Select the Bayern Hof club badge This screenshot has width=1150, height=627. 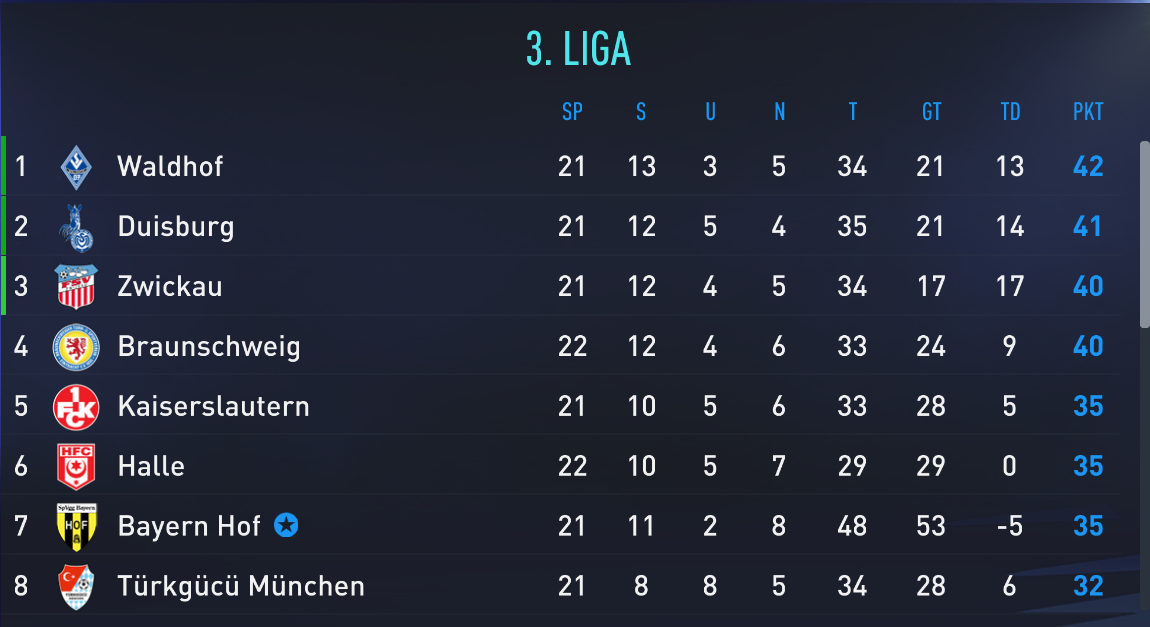pos(76,527)
